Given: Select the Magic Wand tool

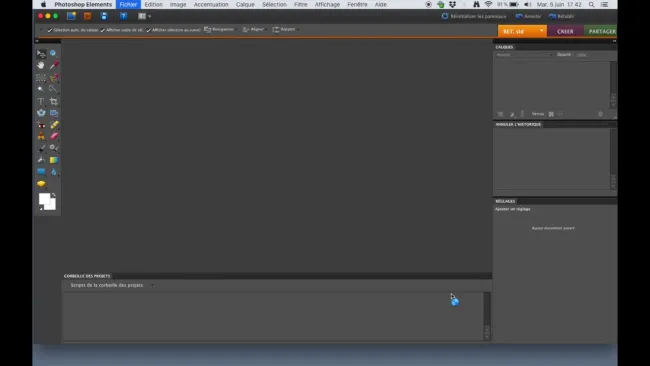Looking at the screenshot, I should pos(41,89).
